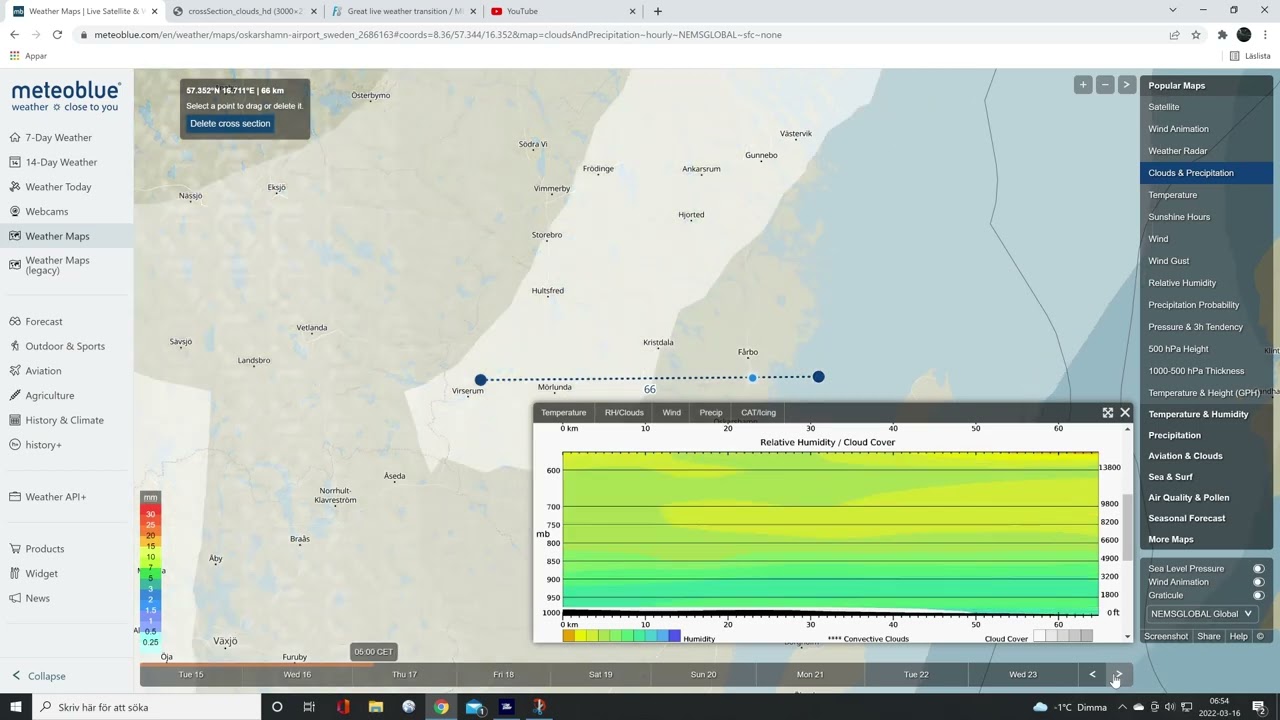Open the NEMSGLOBAL Global model dropdown

[x=1201, y=614]
